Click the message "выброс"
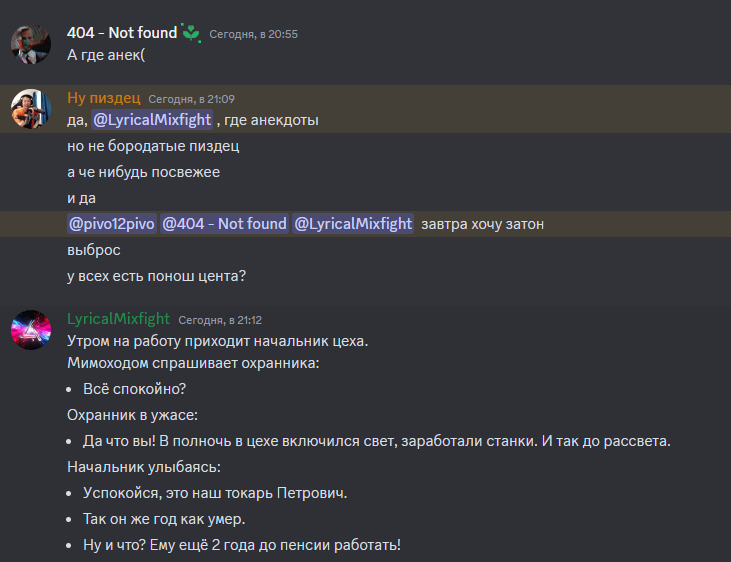This screenshot has width=731, height=562. [x=94, y=250]
